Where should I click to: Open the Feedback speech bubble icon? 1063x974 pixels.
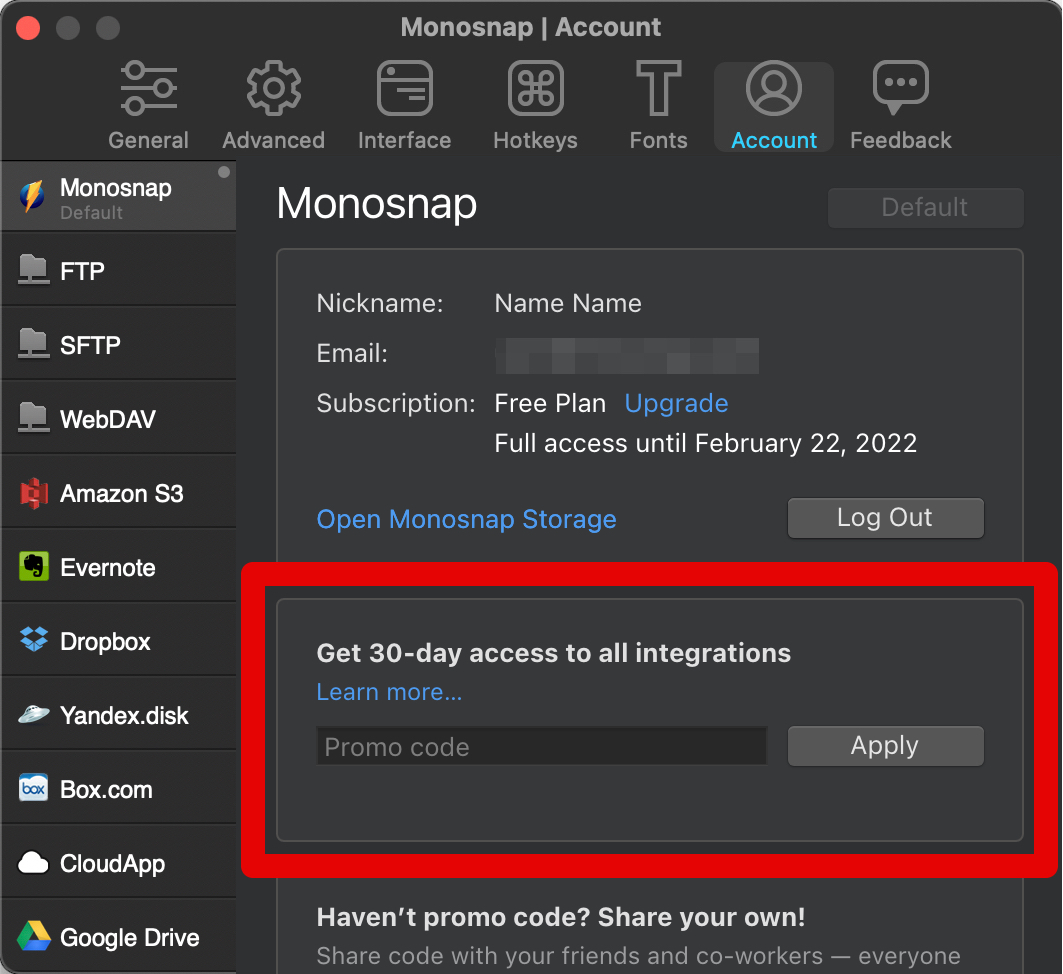coord(900,88)
